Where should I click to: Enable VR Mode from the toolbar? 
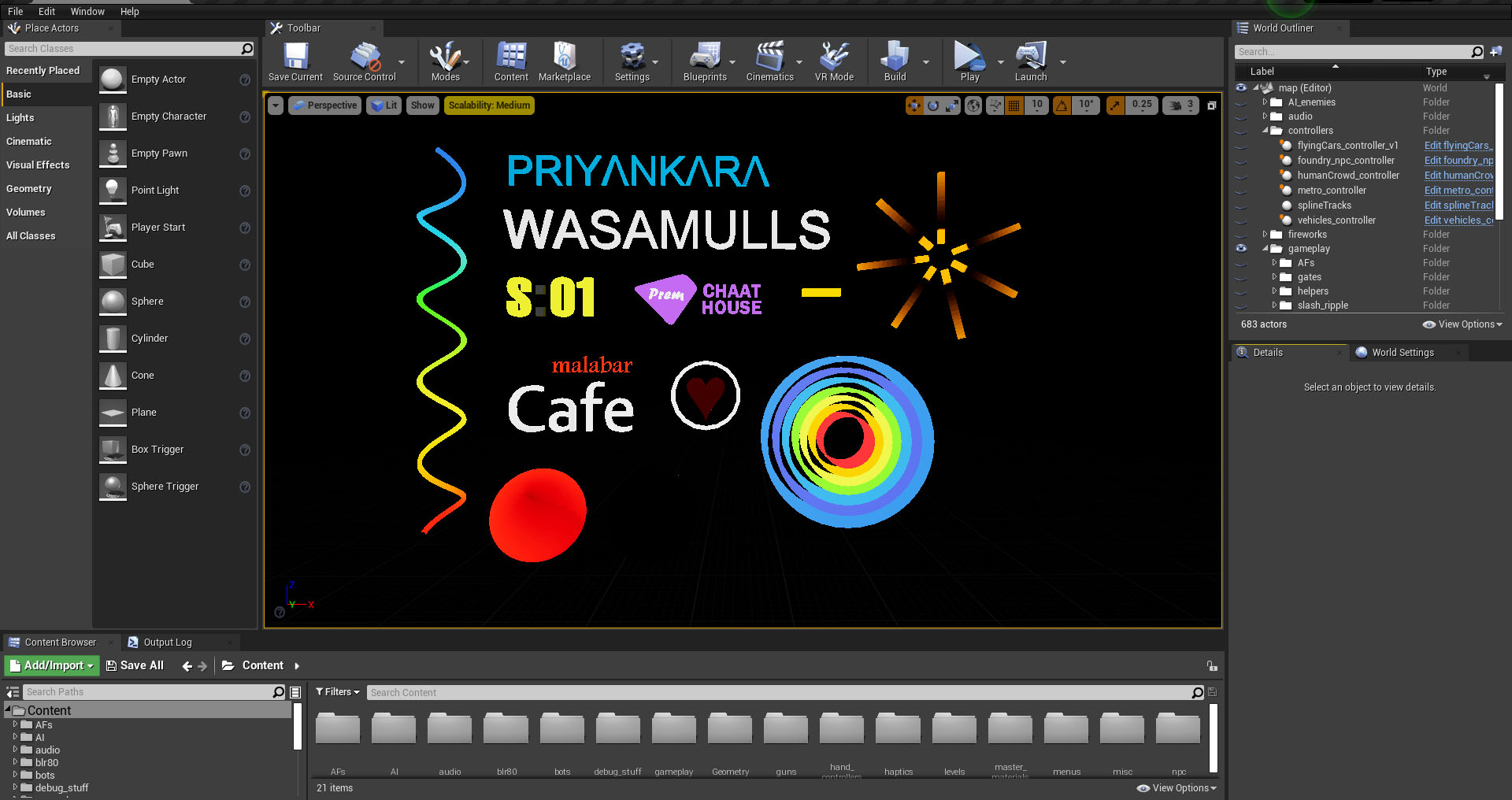point(834,61)
